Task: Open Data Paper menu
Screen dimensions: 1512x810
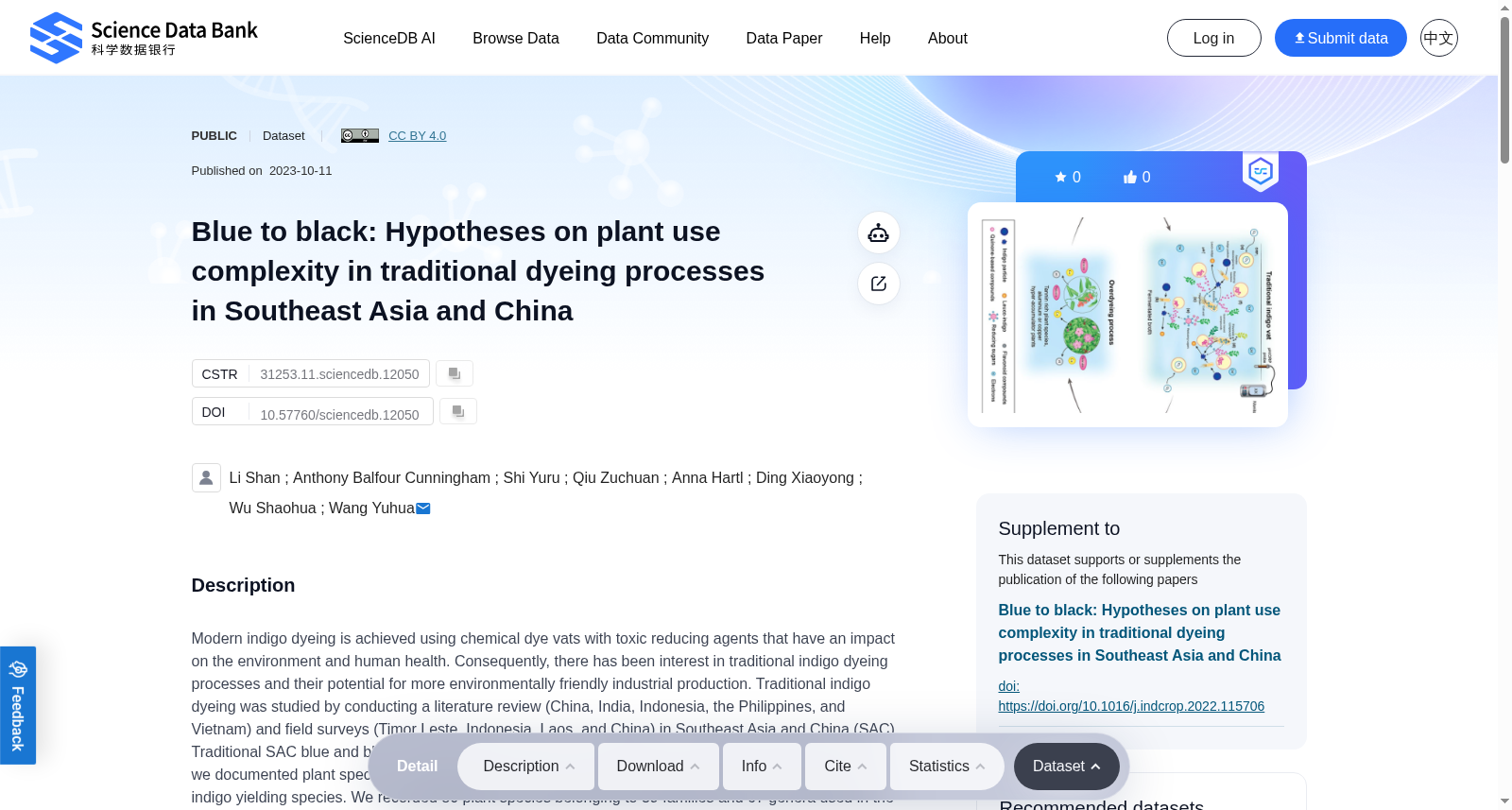Action: (x=784, y=38)
